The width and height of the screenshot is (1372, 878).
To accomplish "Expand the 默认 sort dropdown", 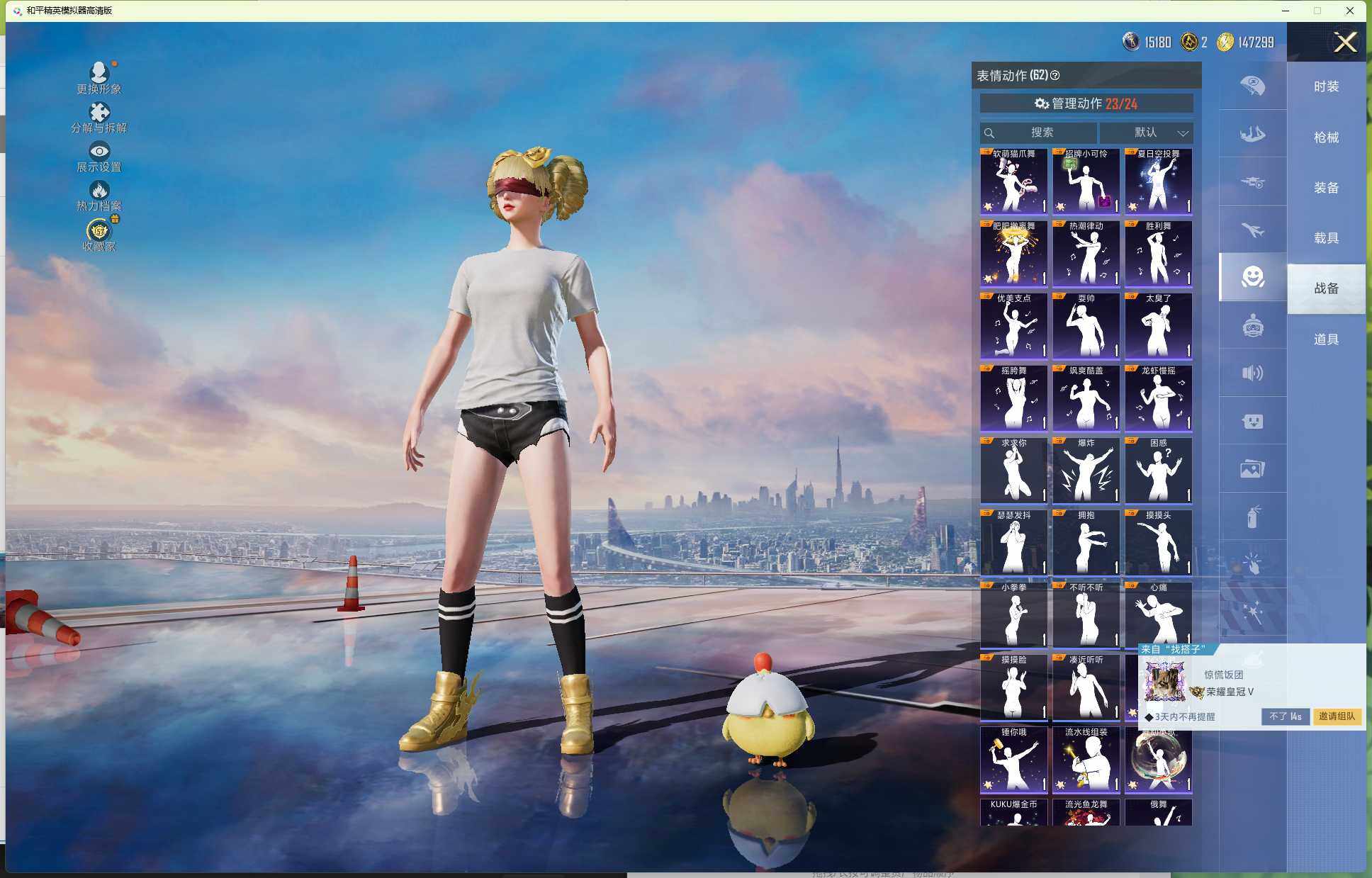I will coord(1146,133).
